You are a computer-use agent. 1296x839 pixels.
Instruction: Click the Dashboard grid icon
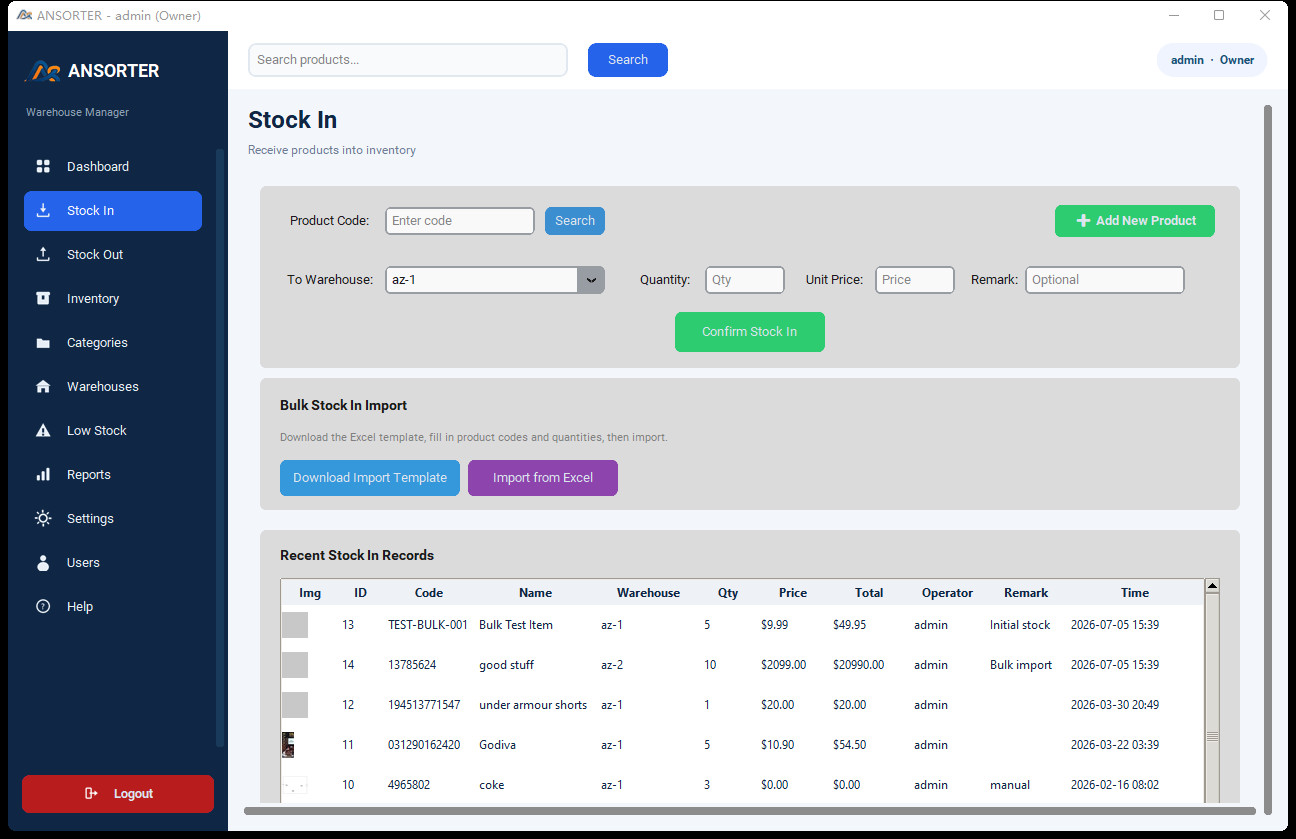[43, 166]
